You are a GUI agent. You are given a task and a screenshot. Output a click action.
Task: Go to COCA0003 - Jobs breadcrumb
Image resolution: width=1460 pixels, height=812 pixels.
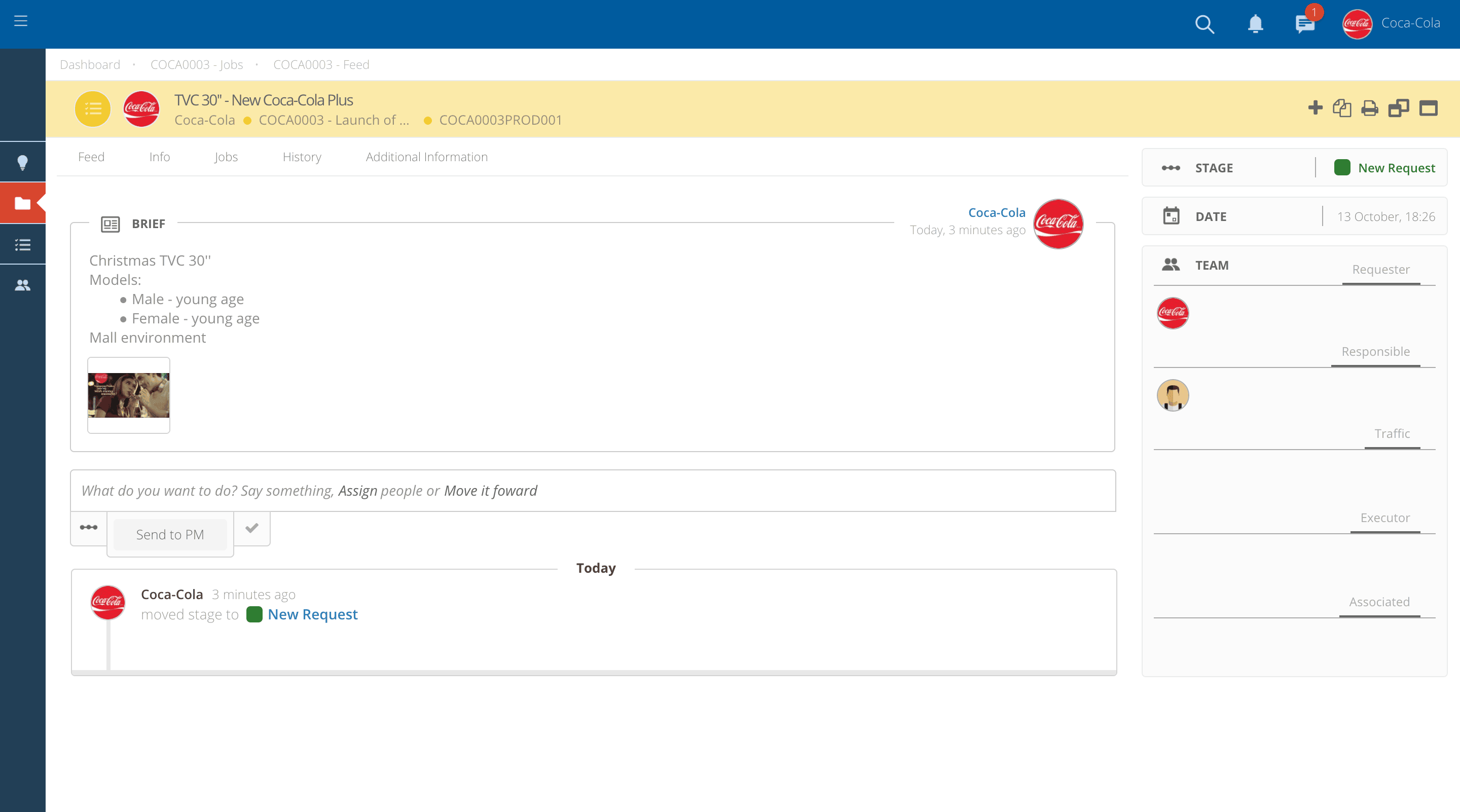(x=197, y=64)
